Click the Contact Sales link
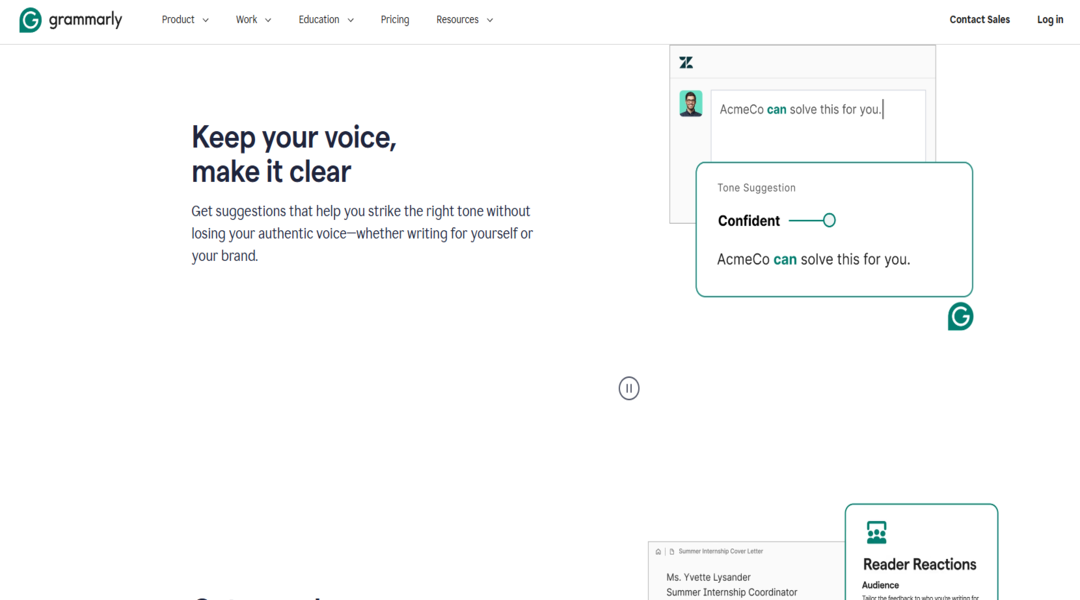Image resolution: width=1080 pixels, height=600 pixels. (980, 20)
